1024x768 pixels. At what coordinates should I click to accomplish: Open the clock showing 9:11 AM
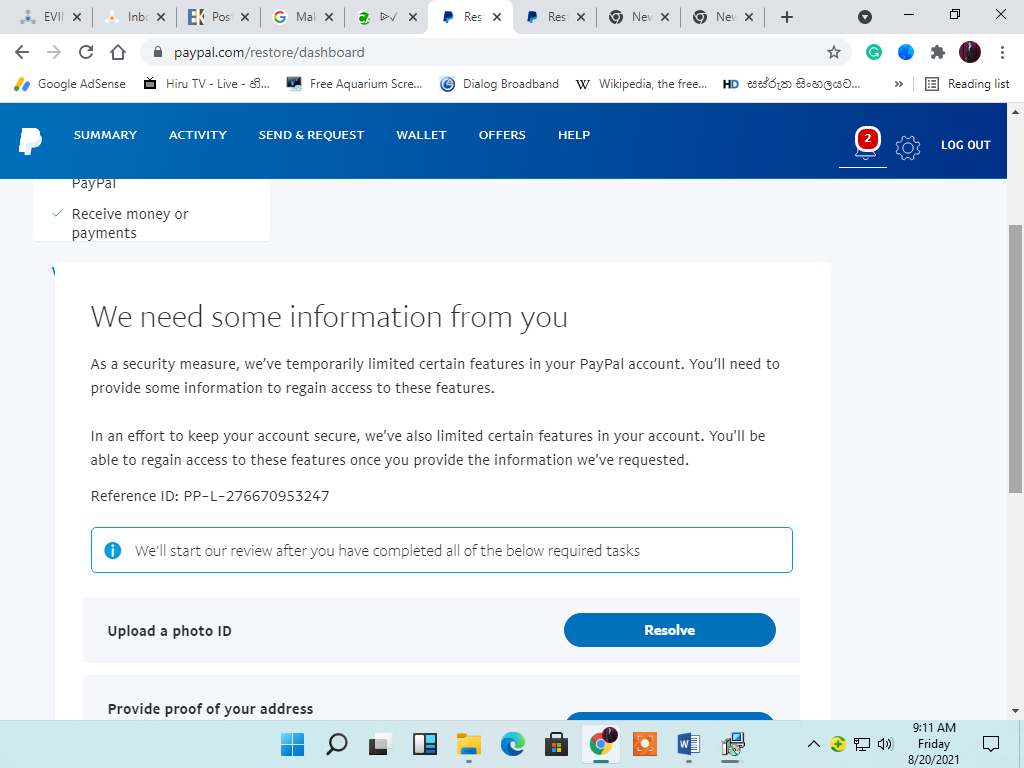tap(933, 744)
